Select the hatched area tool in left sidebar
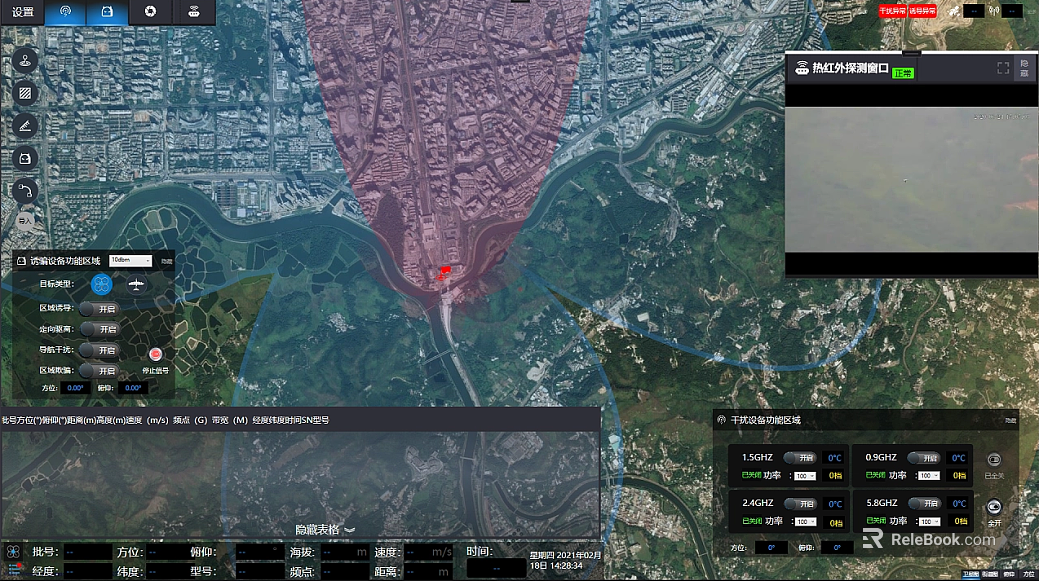This screenshot has width=1039, height=581. tap(25, 94)
